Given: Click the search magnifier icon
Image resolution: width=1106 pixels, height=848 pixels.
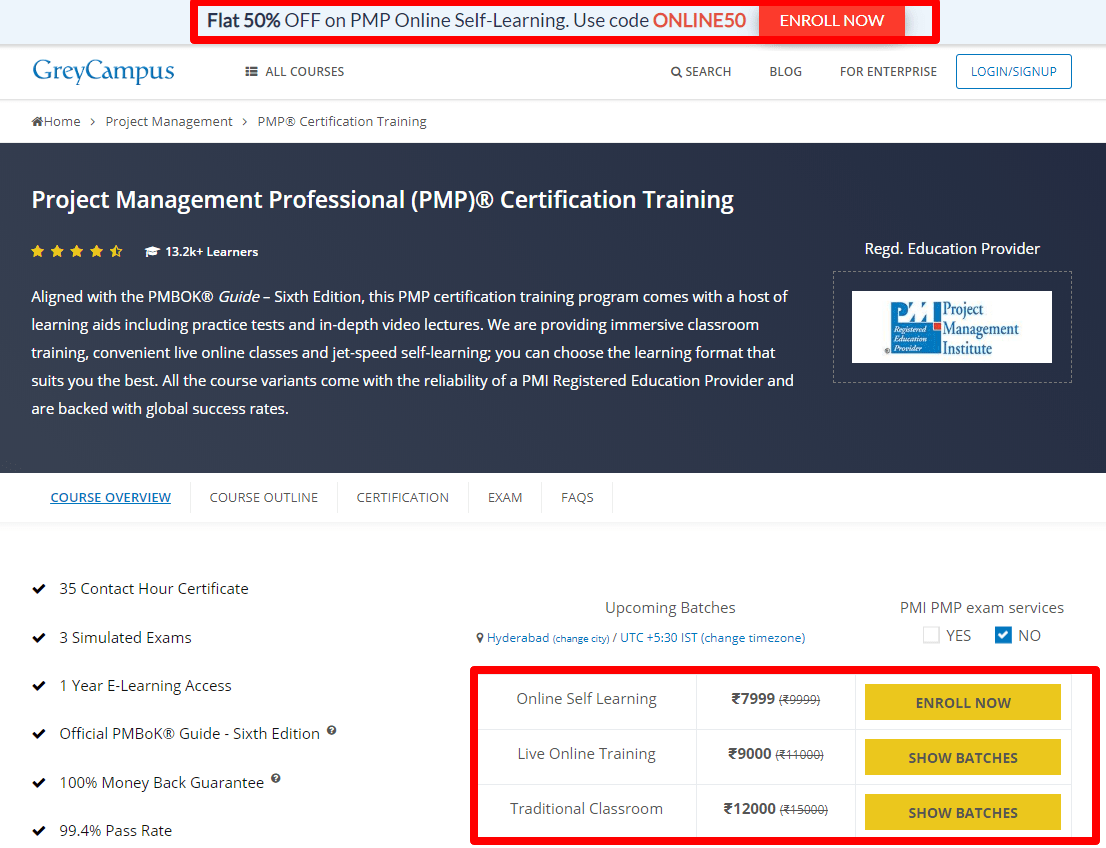Looking at the screenshot, I should point(676,72).
